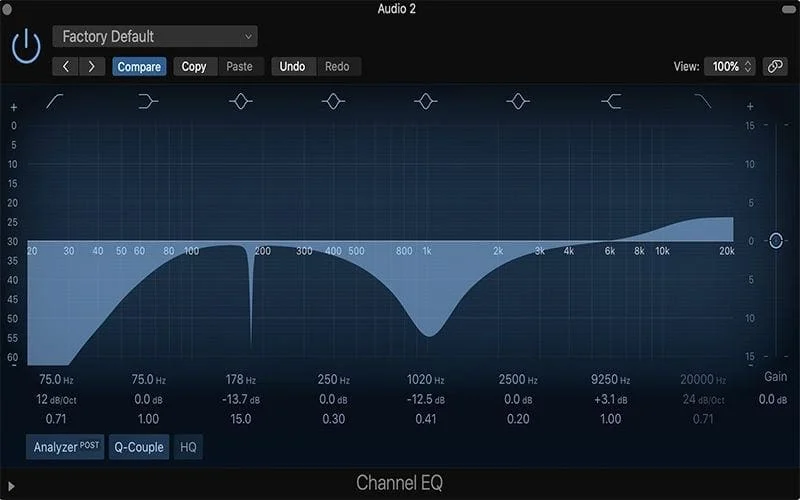Screen dimensions: 800x500
Task: Click the 12 dB/Oct slope value
Action: click(56, 399)
